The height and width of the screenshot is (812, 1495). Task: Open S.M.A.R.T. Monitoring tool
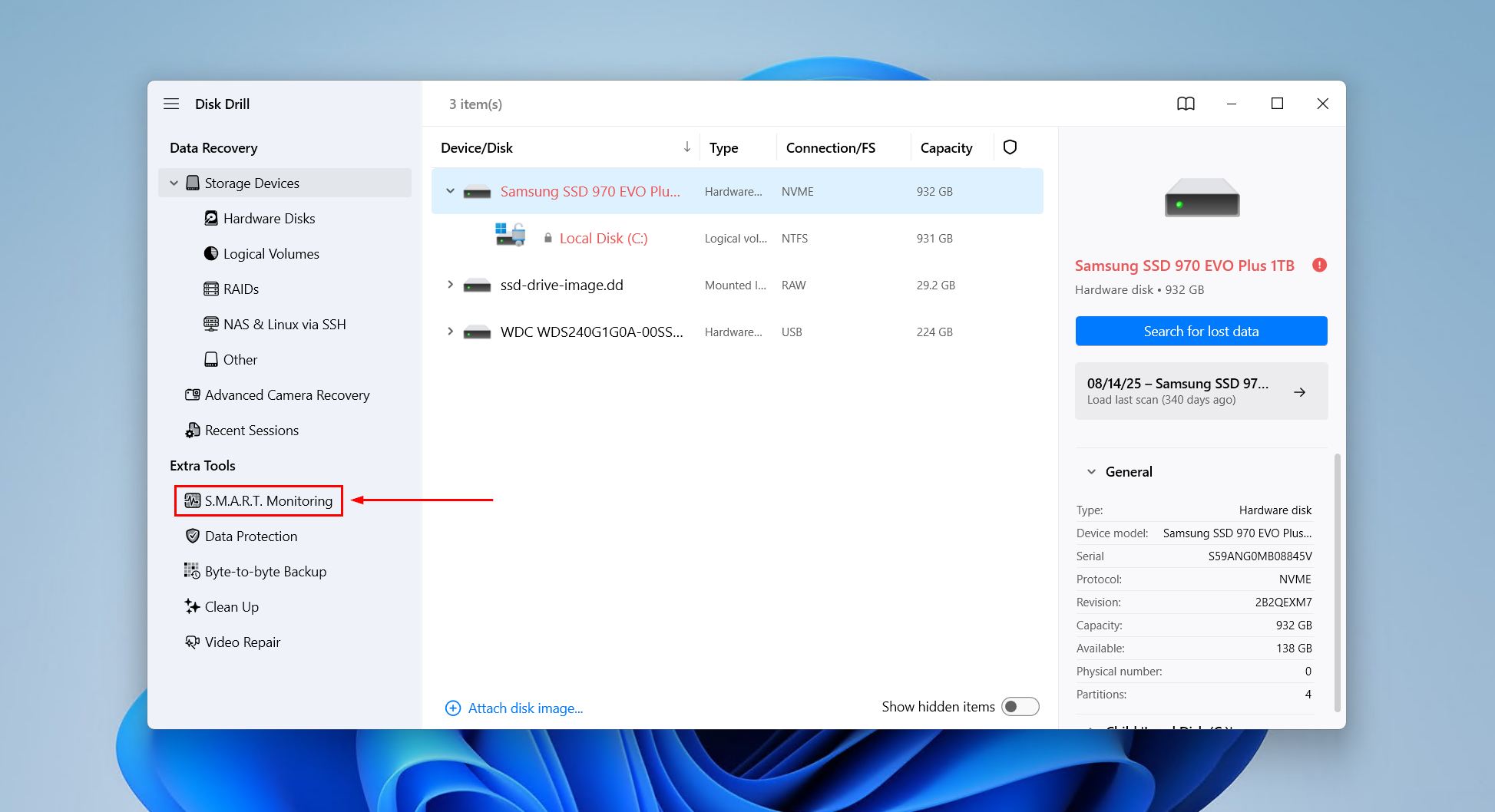coord(259,500)
